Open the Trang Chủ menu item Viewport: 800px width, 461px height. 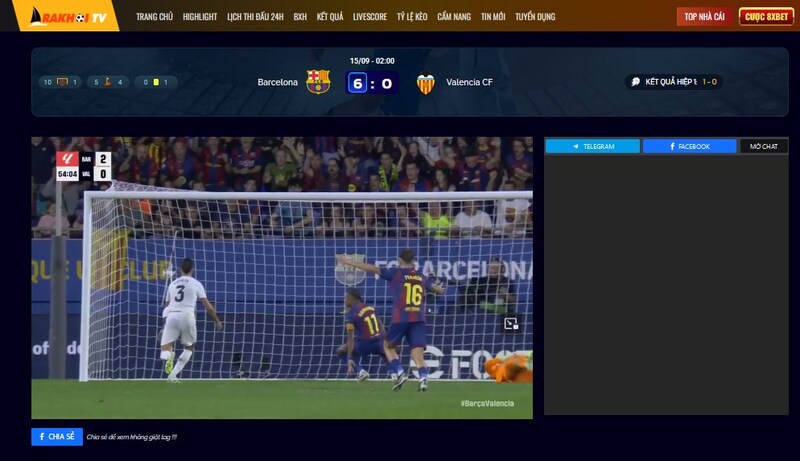pyautogui.click(x=154, y=17)
